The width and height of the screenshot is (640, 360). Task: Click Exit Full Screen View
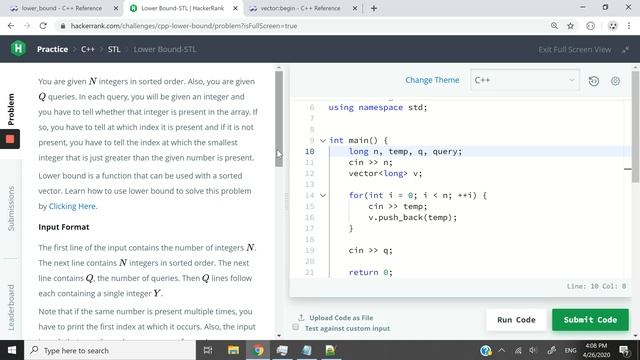coord(574,49)
